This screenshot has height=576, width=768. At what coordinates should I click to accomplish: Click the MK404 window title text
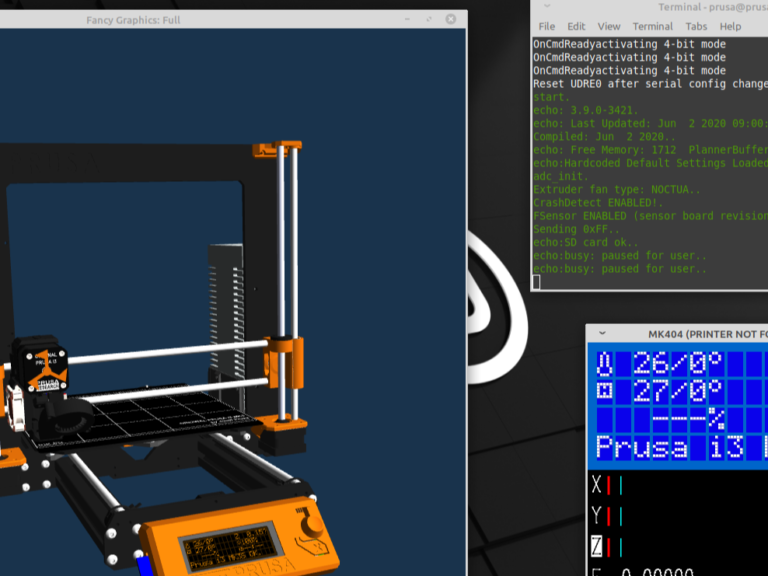click(708, 334)
